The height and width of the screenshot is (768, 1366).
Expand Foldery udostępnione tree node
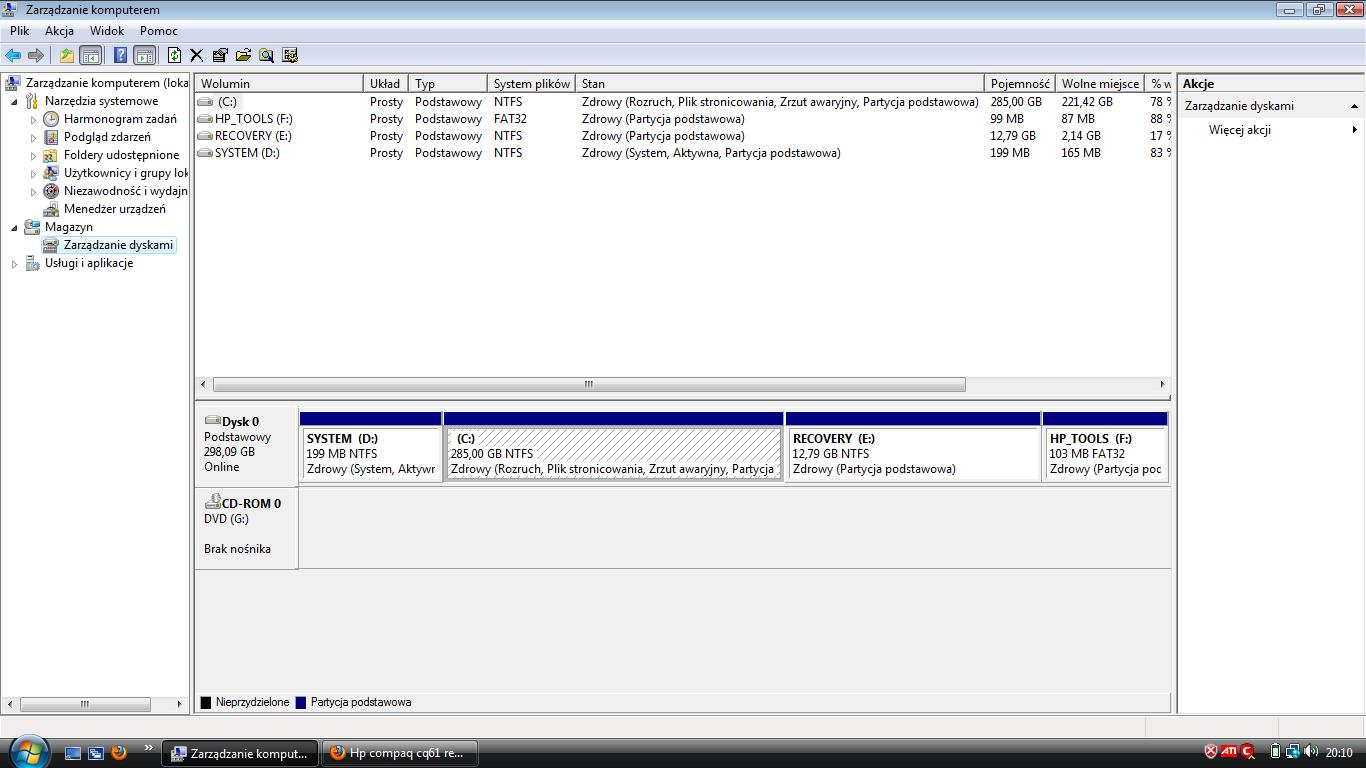point(33,155)
